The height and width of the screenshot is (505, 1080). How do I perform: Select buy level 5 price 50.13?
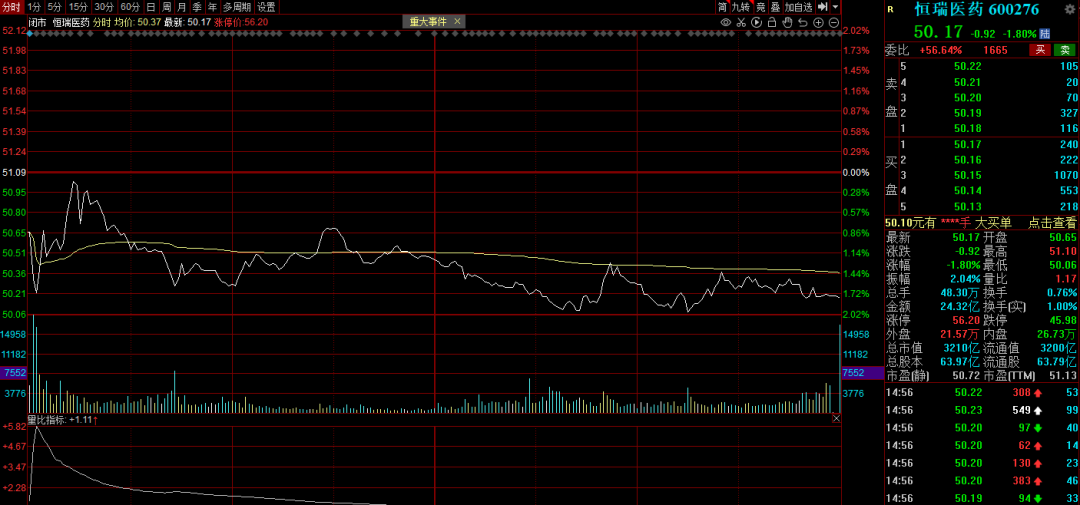(967, 207)
